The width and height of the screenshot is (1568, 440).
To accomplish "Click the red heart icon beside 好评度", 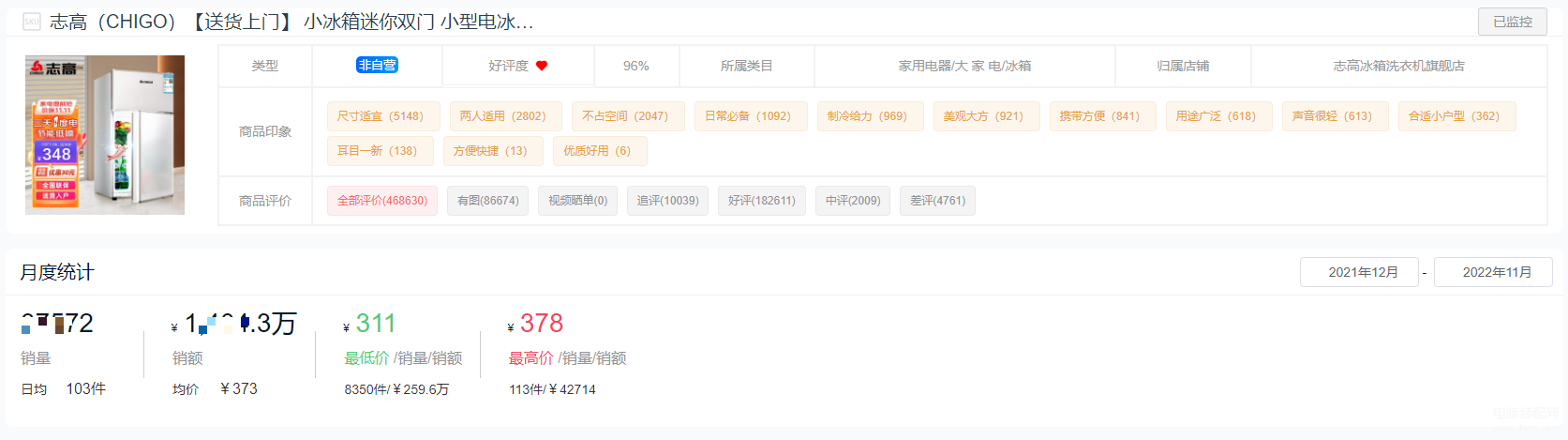I will pyautogui.click(x=542, y=66).
